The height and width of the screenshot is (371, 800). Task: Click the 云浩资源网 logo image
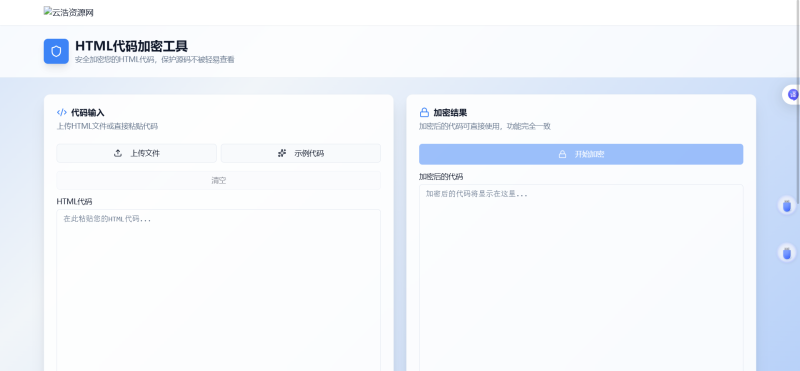(68, 12)
